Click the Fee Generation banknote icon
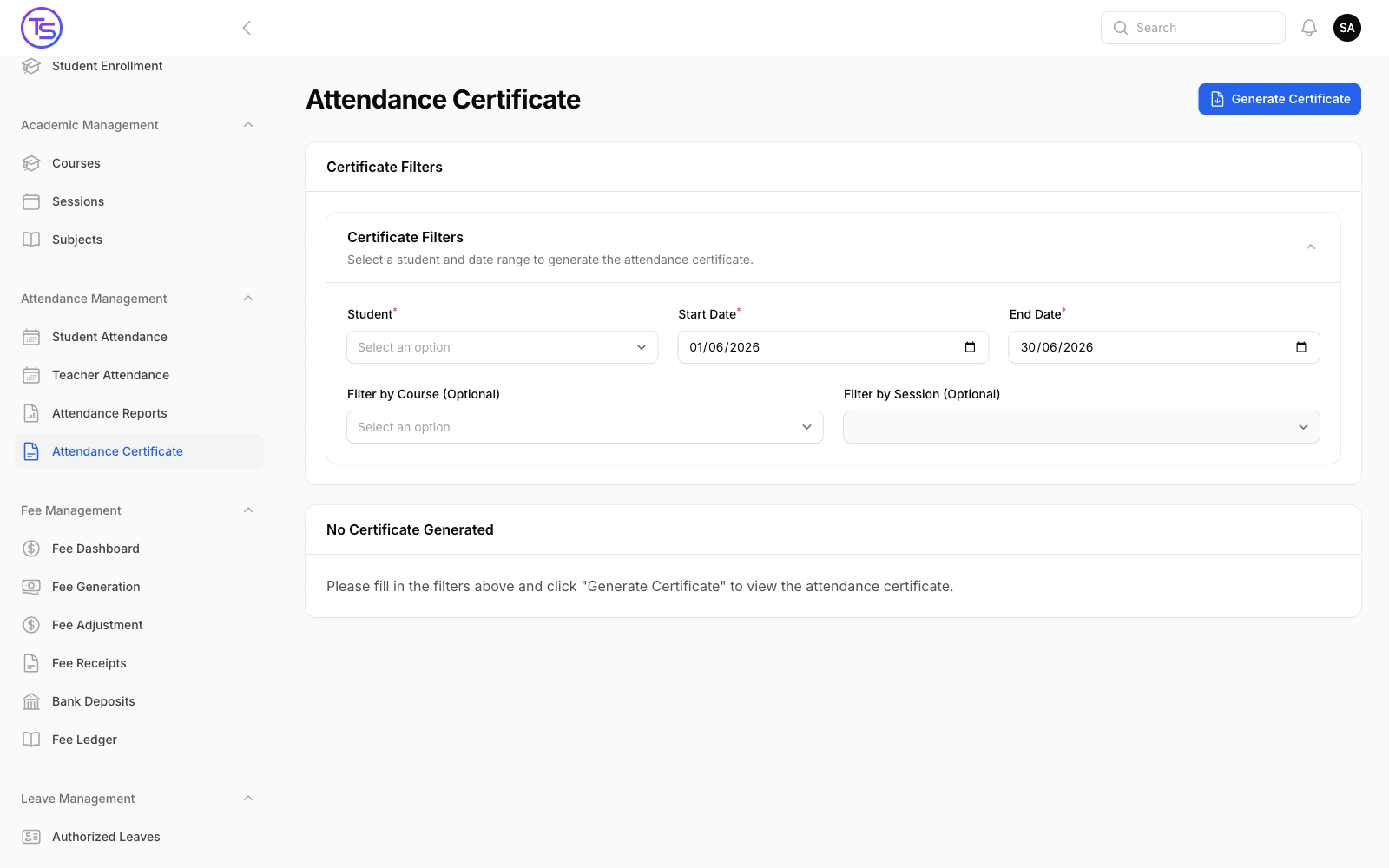The width and height of the screenshot is (1389, 868). click(x=31, y=587)
